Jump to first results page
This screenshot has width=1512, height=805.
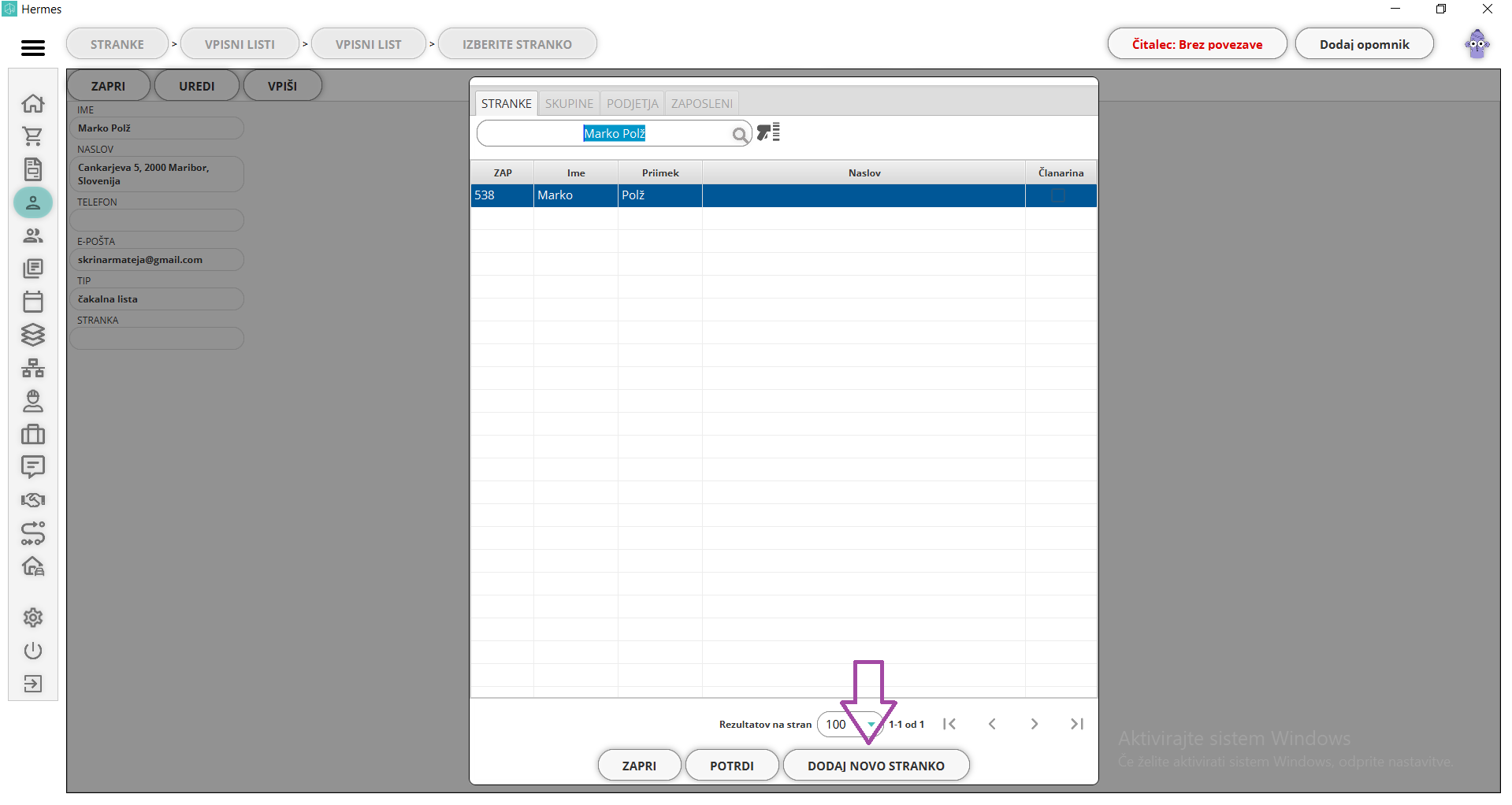949,724
